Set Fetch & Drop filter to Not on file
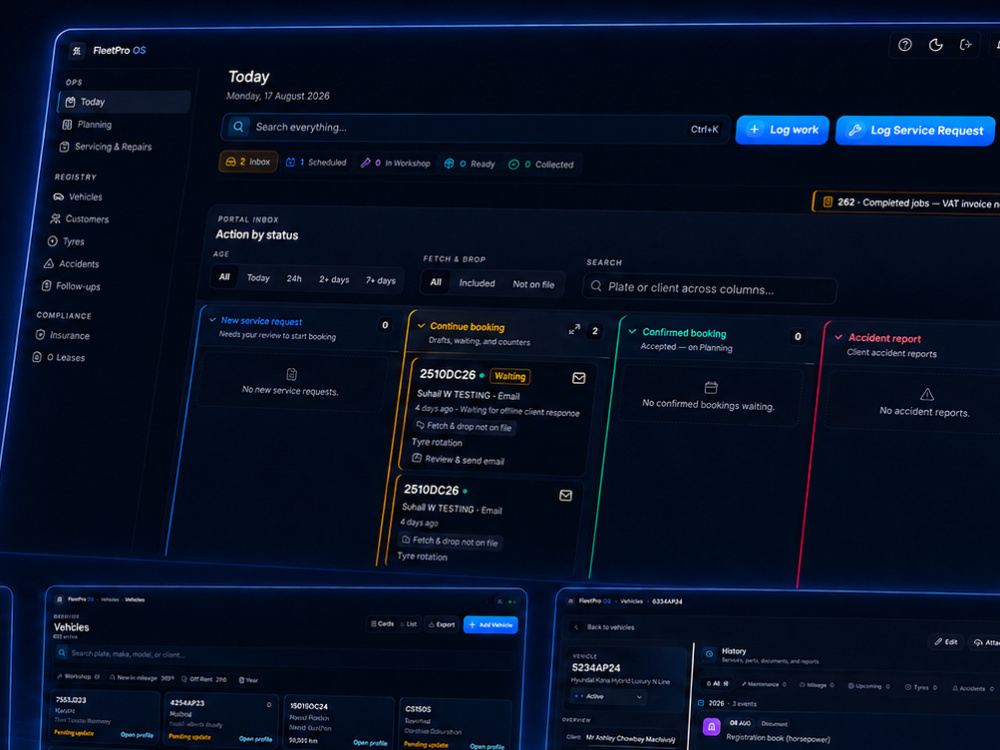The width and height of the screenshot is (1000, 750). 534,284
